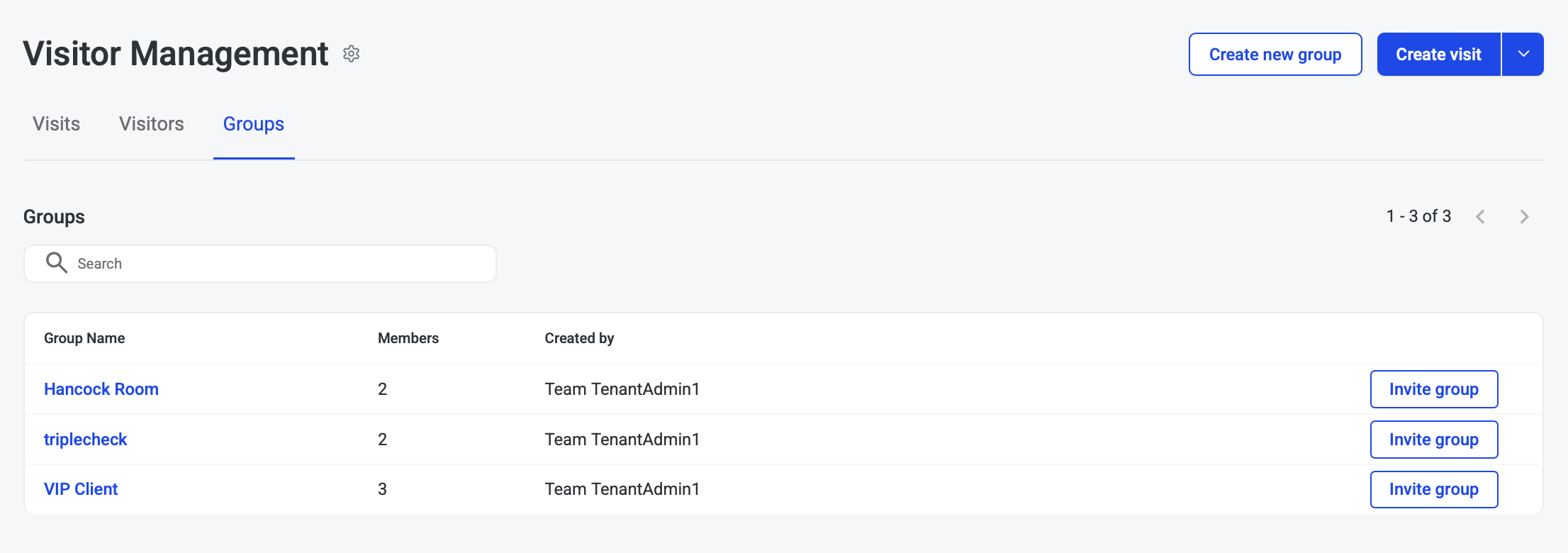The width and height of the screenshot is (1568, 553).
Task: Click the Created by column header
Action: 579,338
